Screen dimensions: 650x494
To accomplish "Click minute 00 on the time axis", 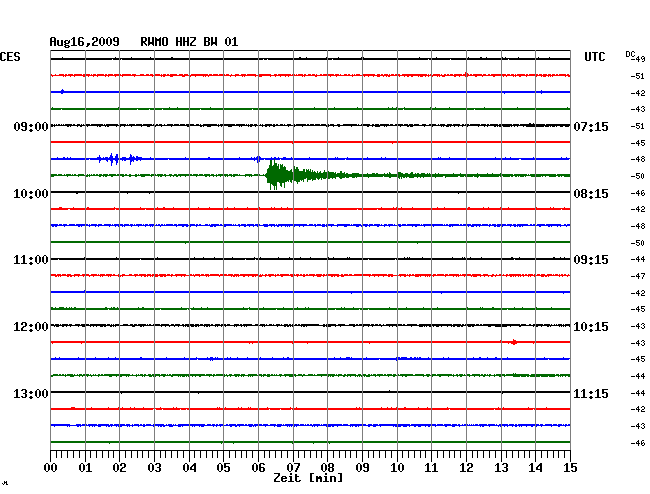I will [x=51, y=467].
